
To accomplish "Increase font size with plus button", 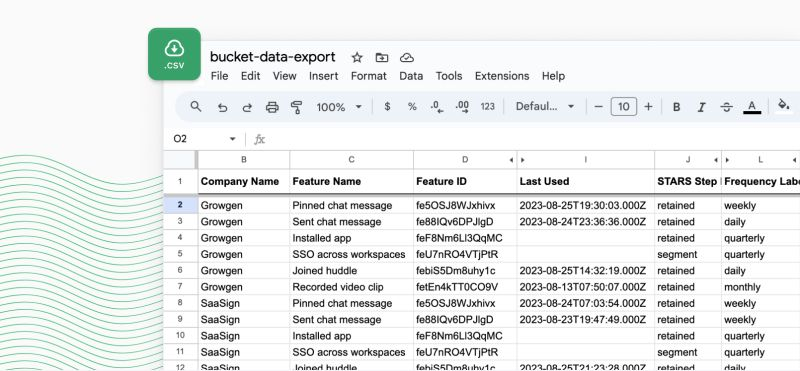I will click(x=648, y=107).
